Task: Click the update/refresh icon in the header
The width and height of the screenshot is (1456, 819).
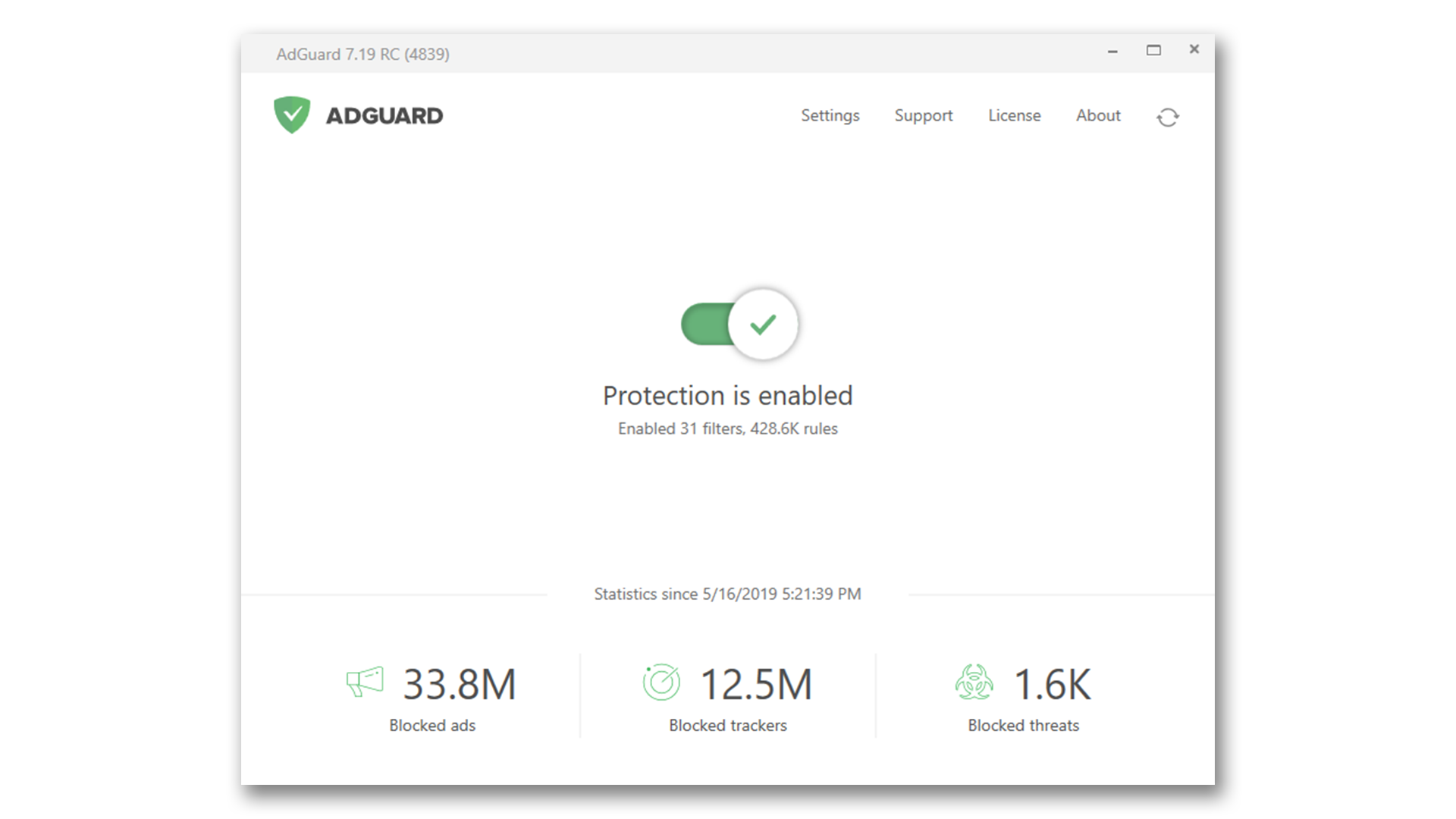Action: [x=1167, y=117]
